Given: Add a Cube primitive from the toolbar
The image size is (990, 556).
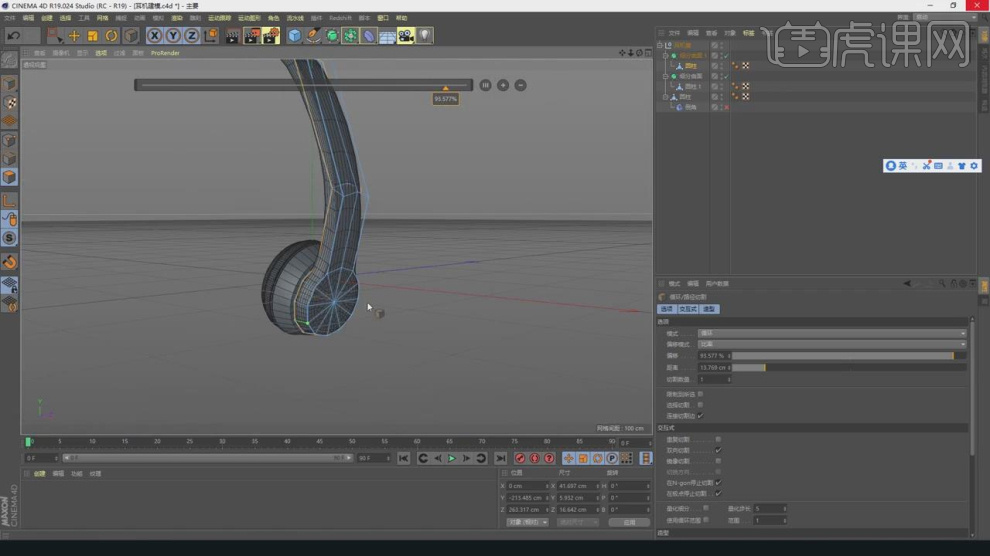Looking at the screenshot, I should click(x=294, y=36).
